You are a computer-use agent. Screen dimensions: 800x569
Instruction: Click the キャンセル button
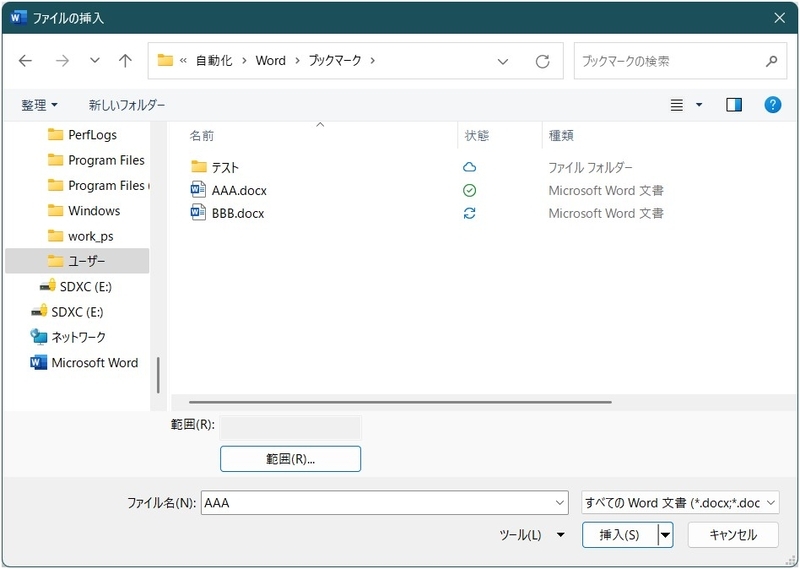[733, 535]
